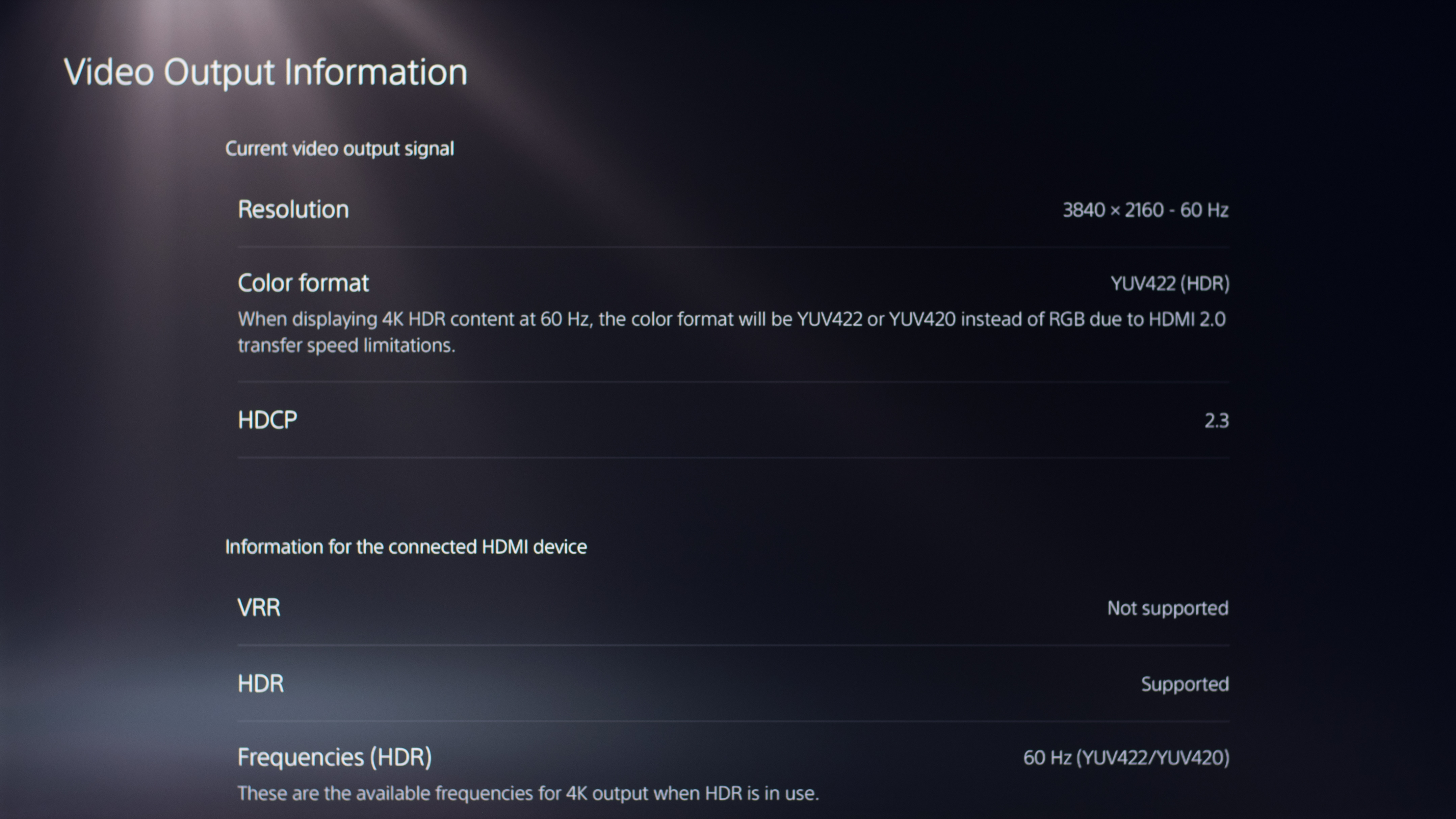Select the YUV422 (HDR) color format value

(1169, 284)
